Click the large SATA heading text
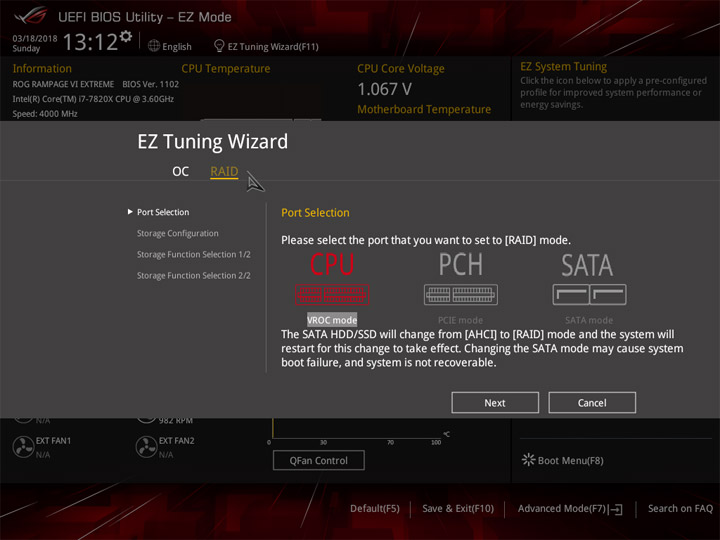Image resolution: width=720 pixels, height=540 pixels. pos(587,265)
